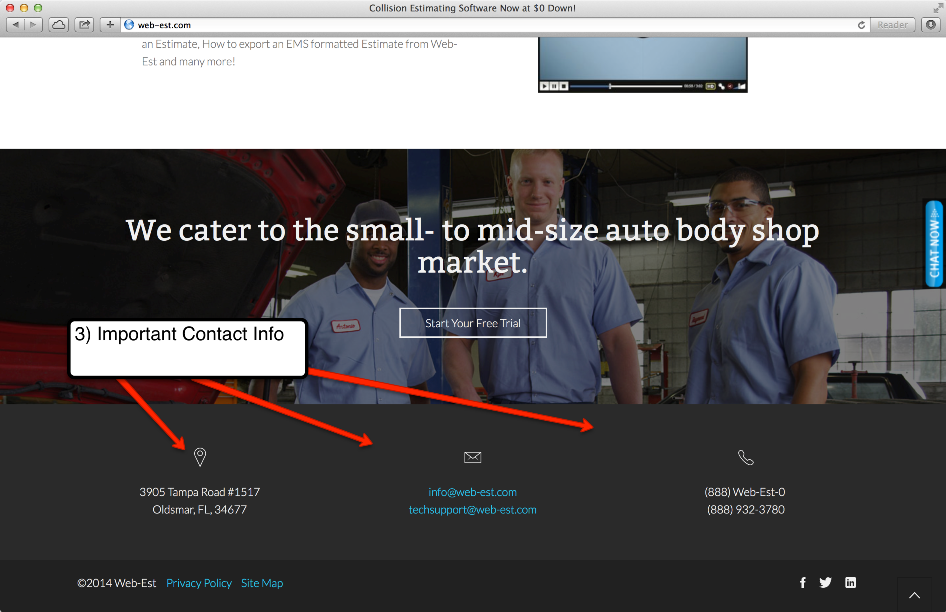Screen dimensions: 946x612
Task: Open the Web-Est Facebook page
Action: coord(803,582)
